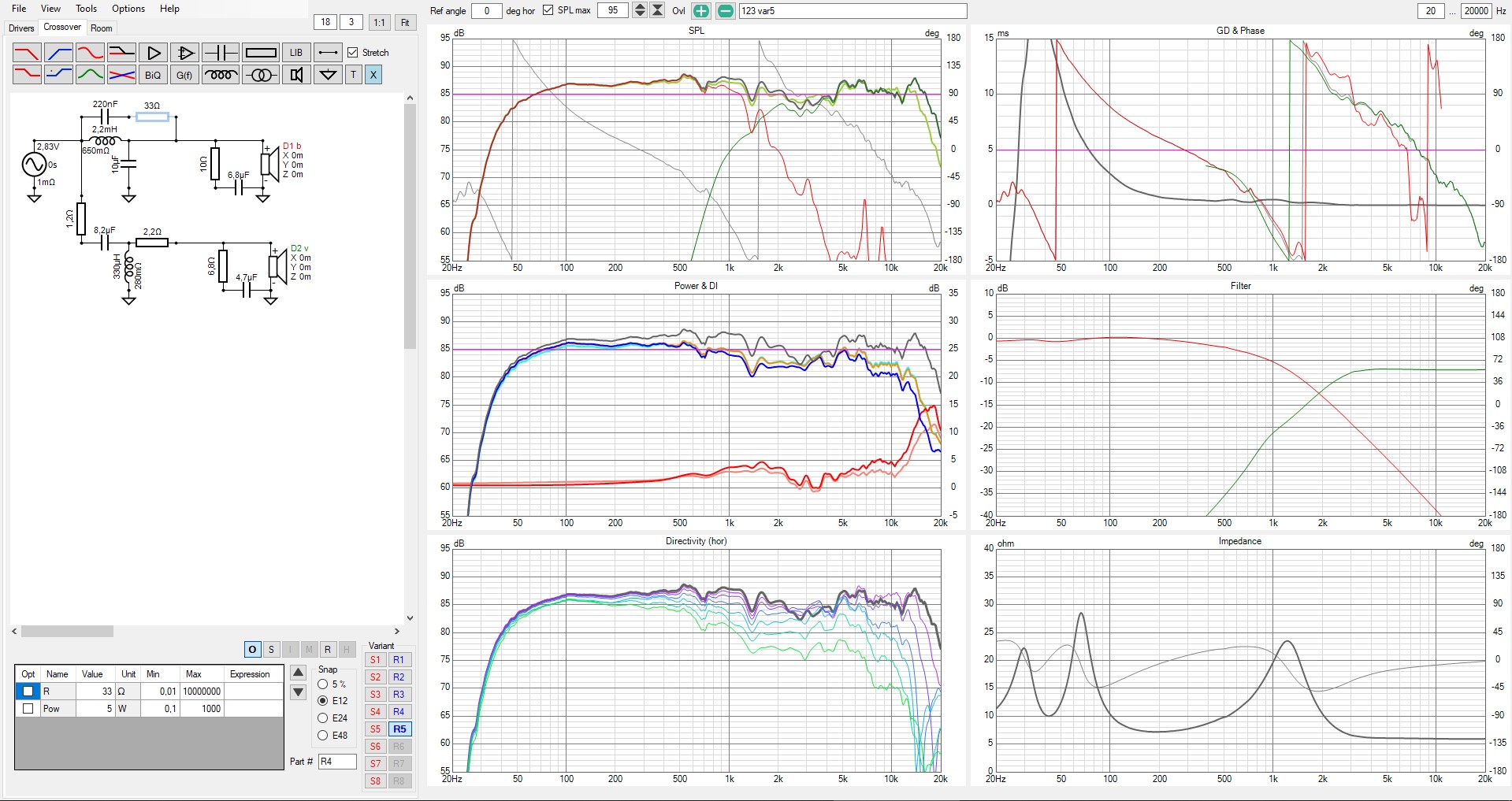Click the T tool button
This screenshot has width=1512, height=801.
coord(354,75)
